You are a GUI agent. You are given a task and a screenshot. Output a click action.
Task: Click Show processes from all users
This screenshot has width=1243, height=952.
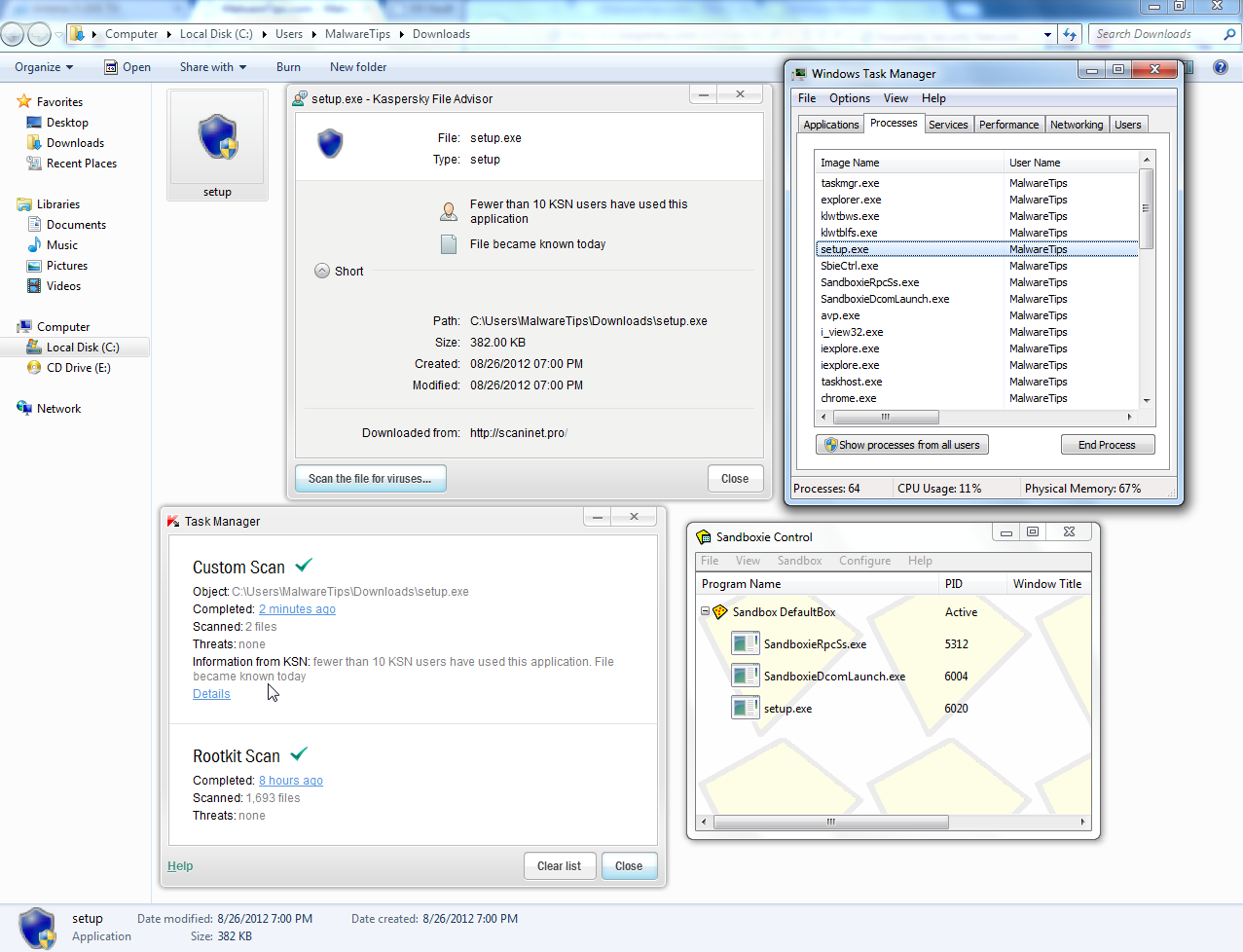(x=902, y=445)
